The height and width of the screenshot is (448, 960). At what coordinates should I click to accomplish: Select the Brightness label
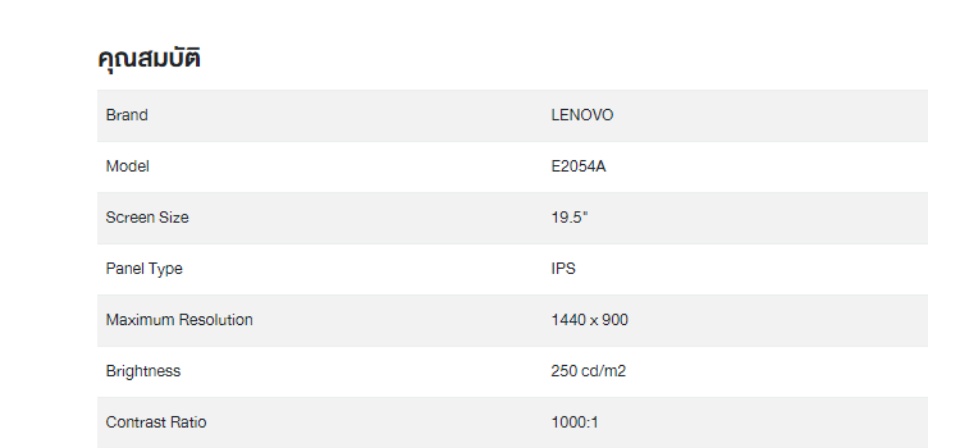point(143,371)
